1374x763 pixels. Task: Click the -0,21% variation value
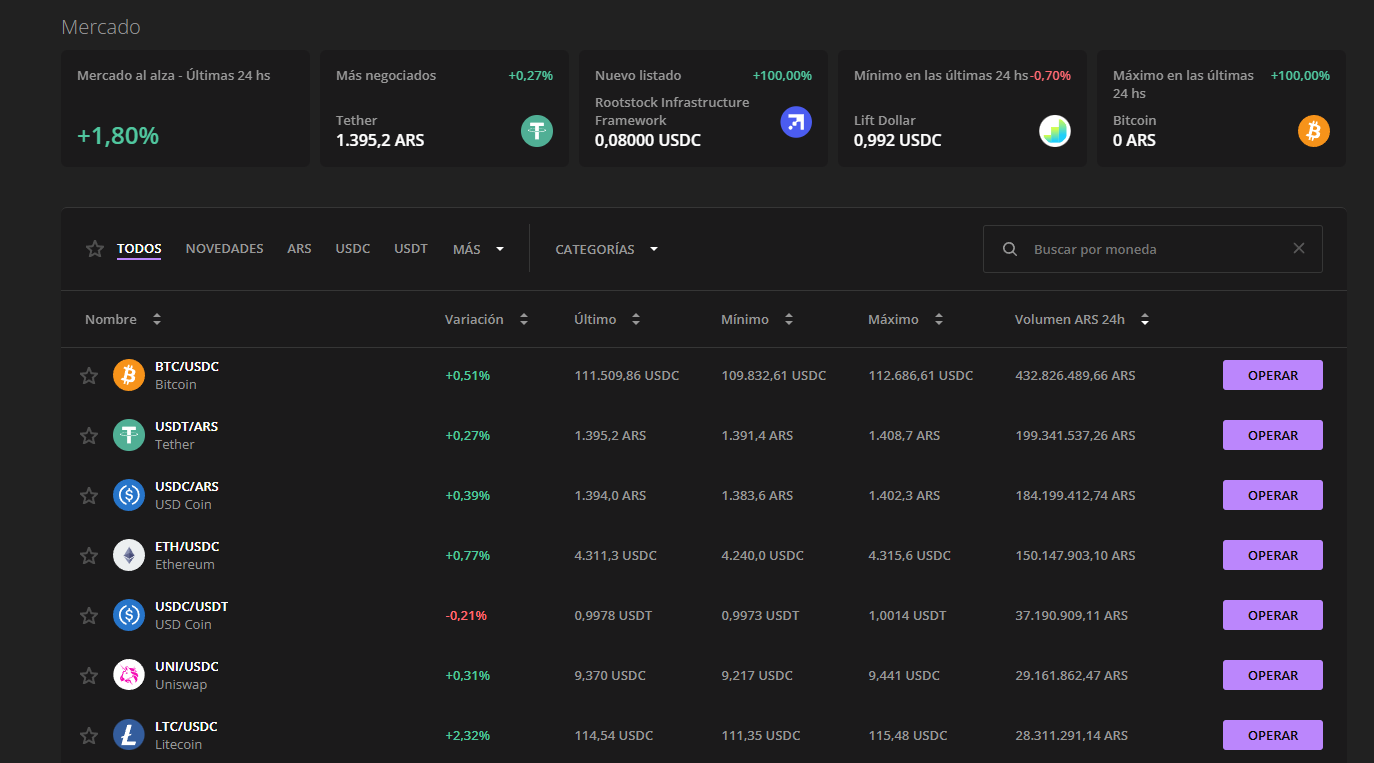466,615
